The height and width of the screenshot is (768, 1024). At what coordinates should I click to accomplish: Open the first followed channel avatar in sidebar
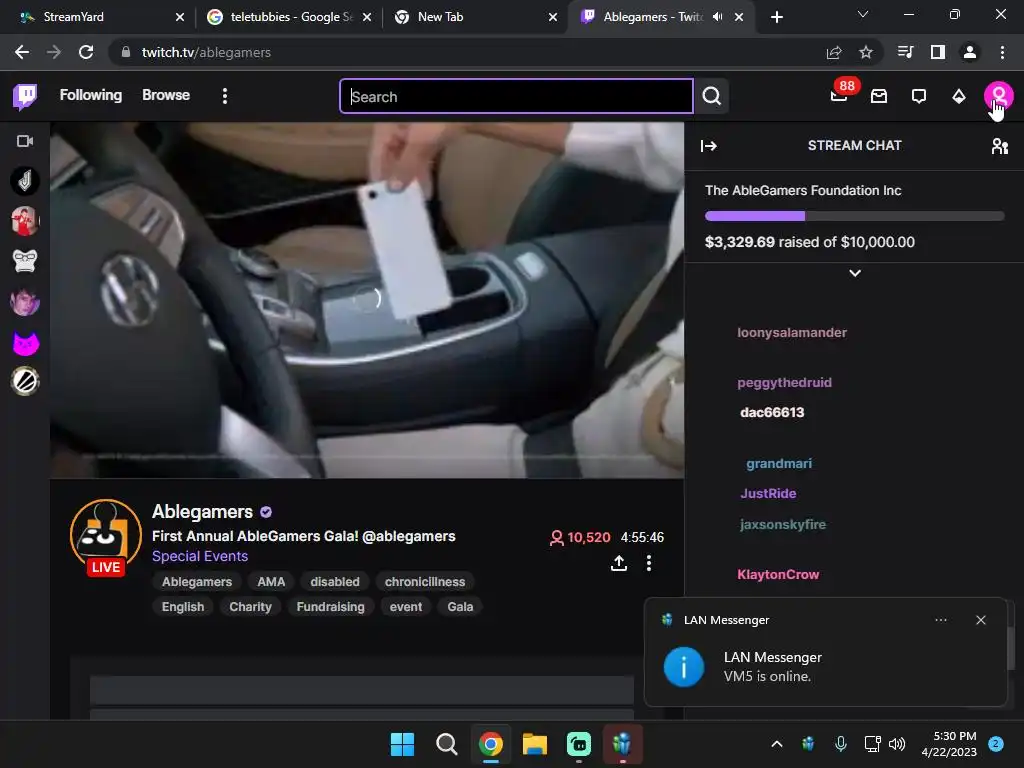[25, 181]
